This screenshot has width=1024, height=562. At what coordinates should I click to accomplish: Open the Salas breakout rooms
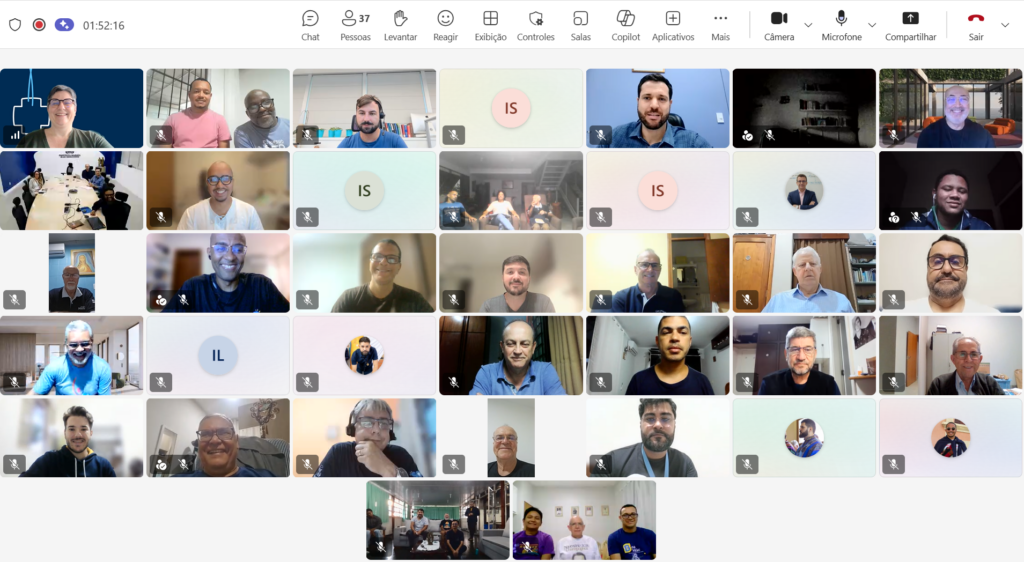581,26
